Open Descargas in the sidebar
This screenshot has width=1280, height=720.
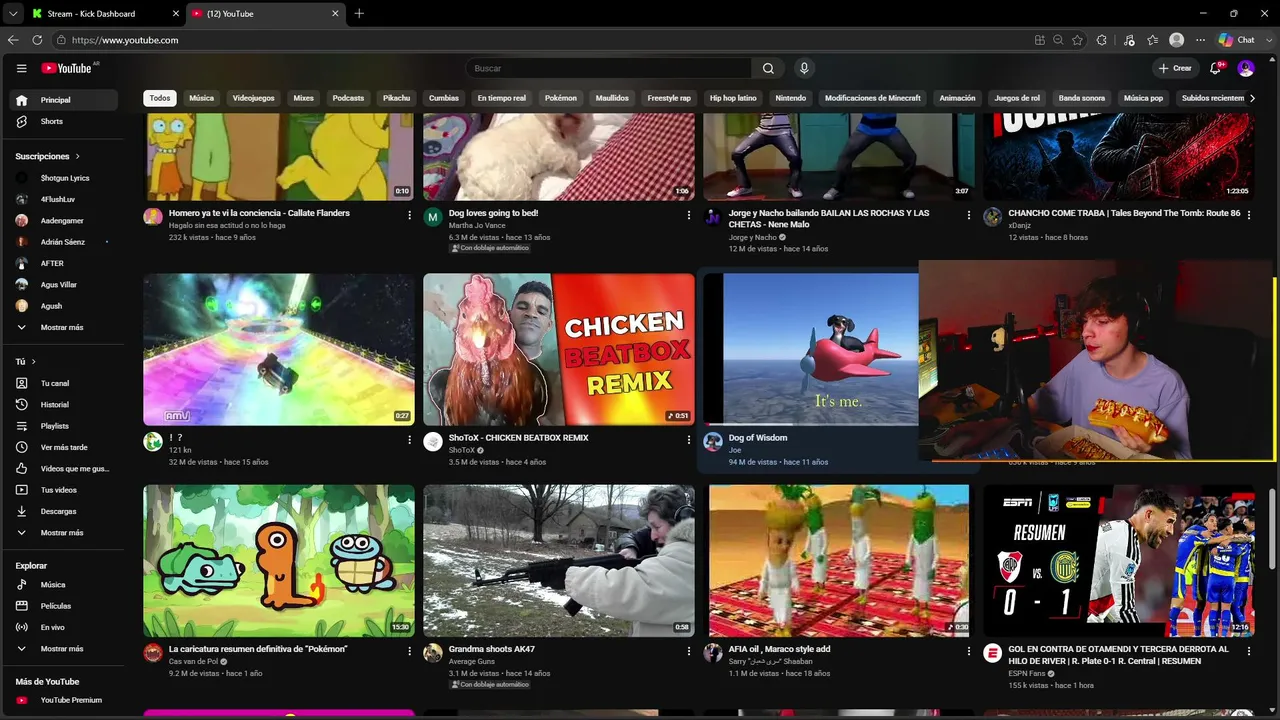tap(64, 511)
